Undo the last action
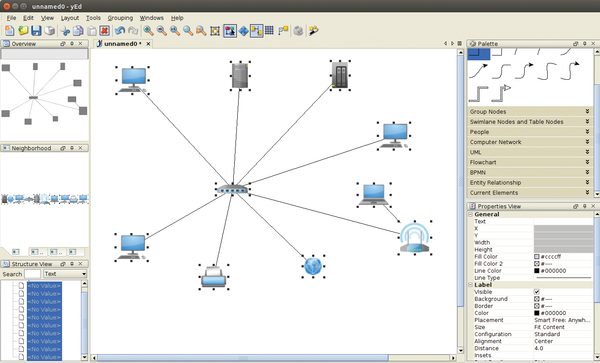The height and width of the screenshot is (363, 600). (x=120, y=31)
